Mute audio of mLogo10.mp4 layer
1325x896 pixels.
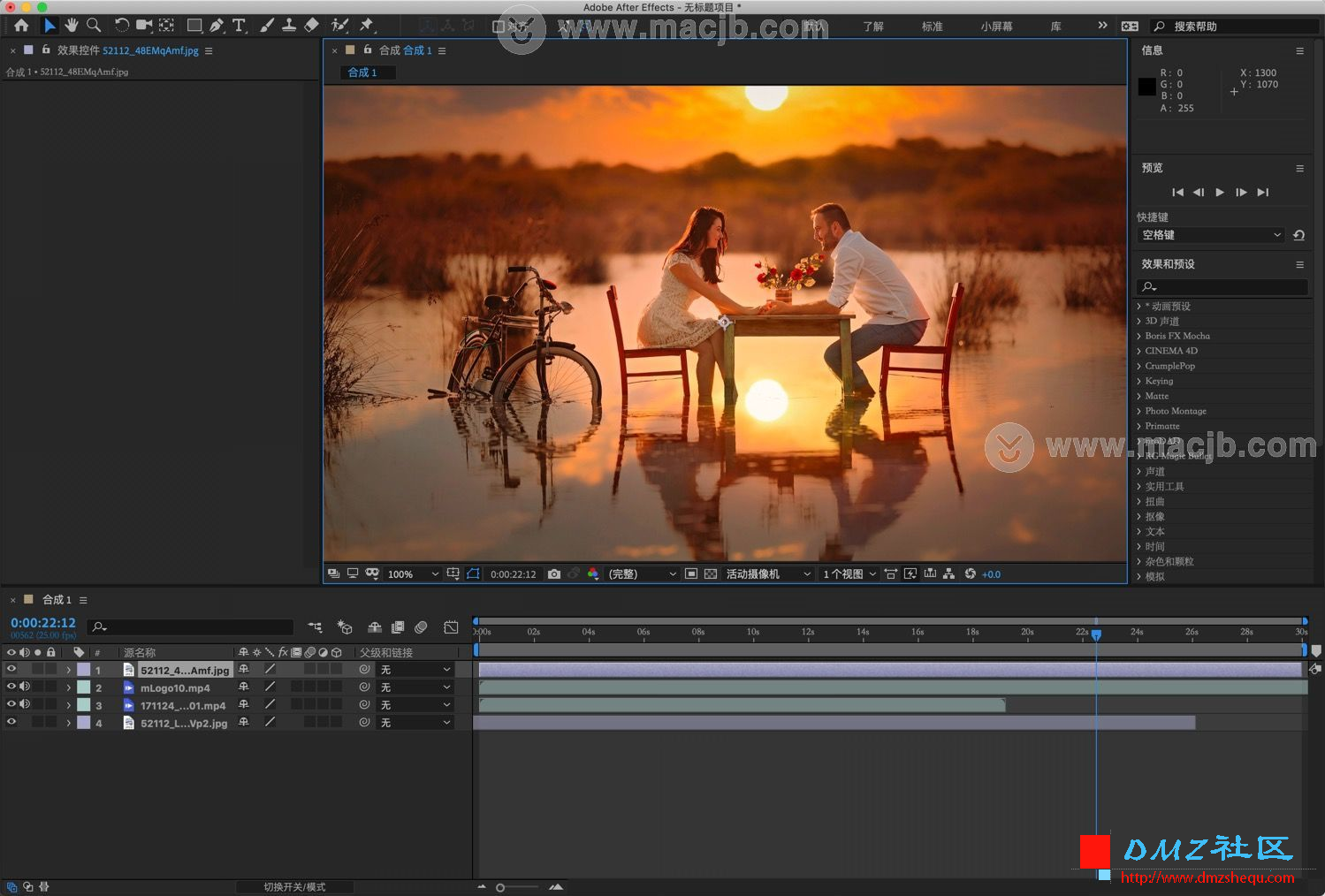tap(25, 687)
